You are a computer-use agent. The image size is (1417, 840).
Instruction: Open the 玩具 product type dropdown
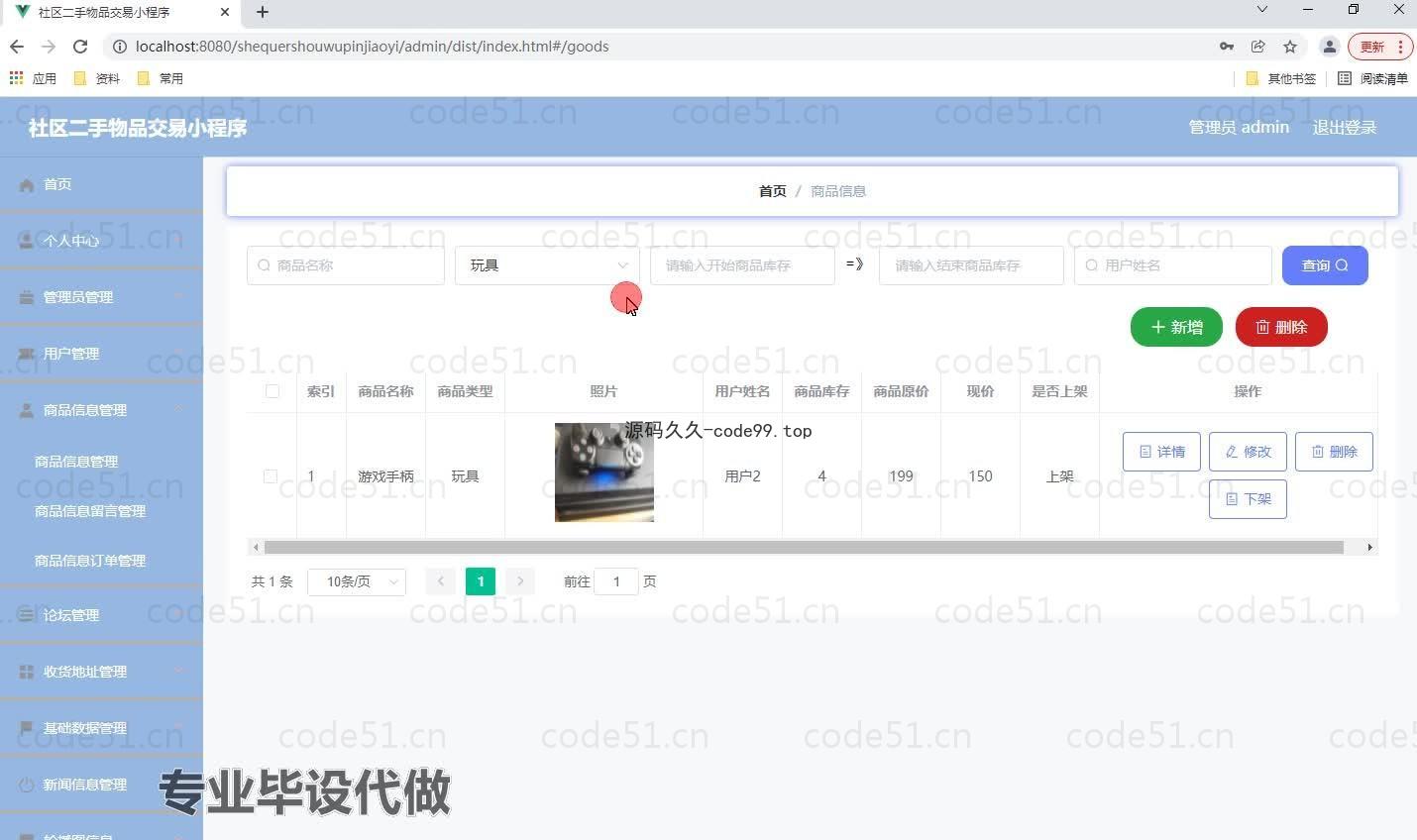click(546, 265)
